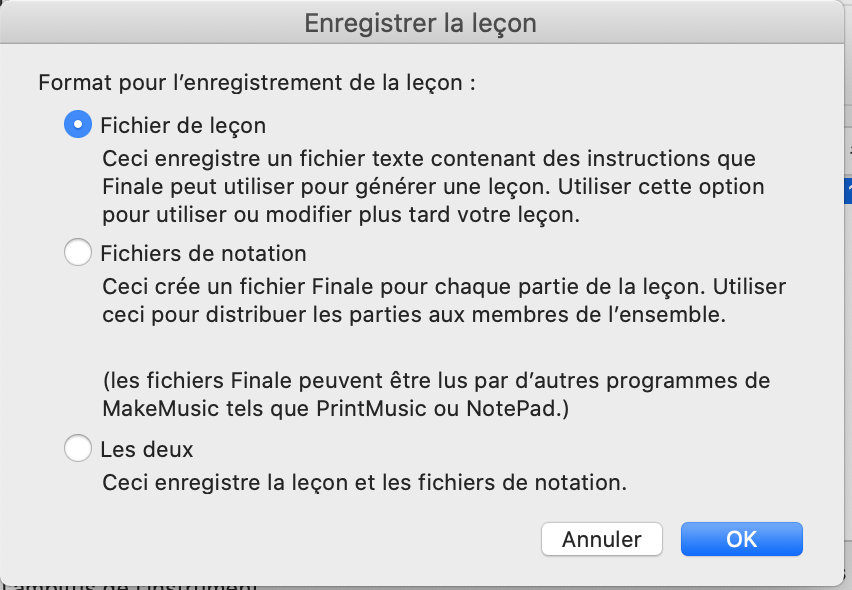Click the "Format pour l'enregistrement" heading
852x590 pixels.
[x=256, y=82]
